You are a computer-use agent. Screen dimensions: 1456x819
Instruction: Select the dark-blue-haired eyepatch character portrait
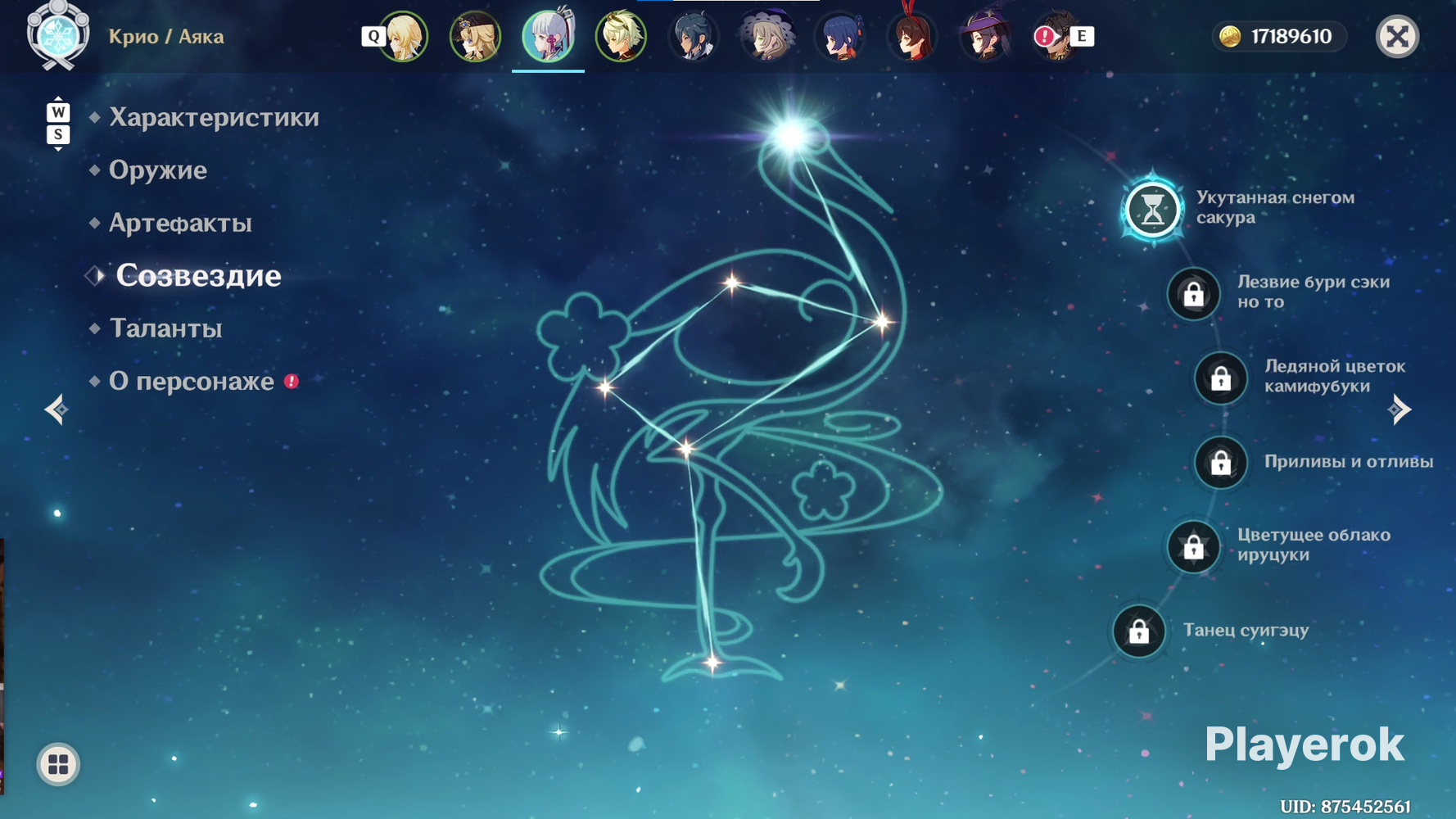tap(694, 36)
